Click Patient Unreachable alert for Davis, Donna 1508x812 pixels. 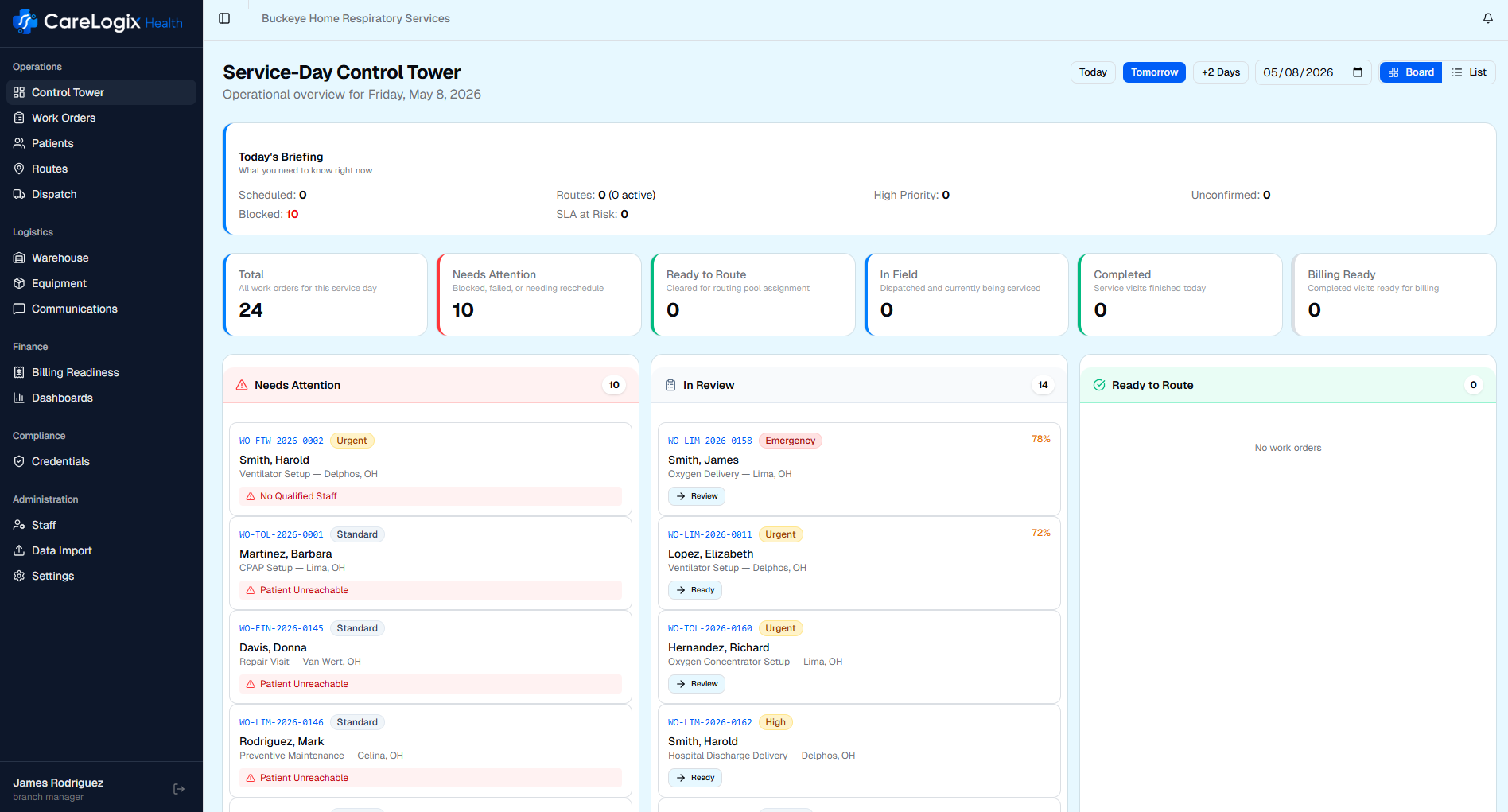coord(430,684)
